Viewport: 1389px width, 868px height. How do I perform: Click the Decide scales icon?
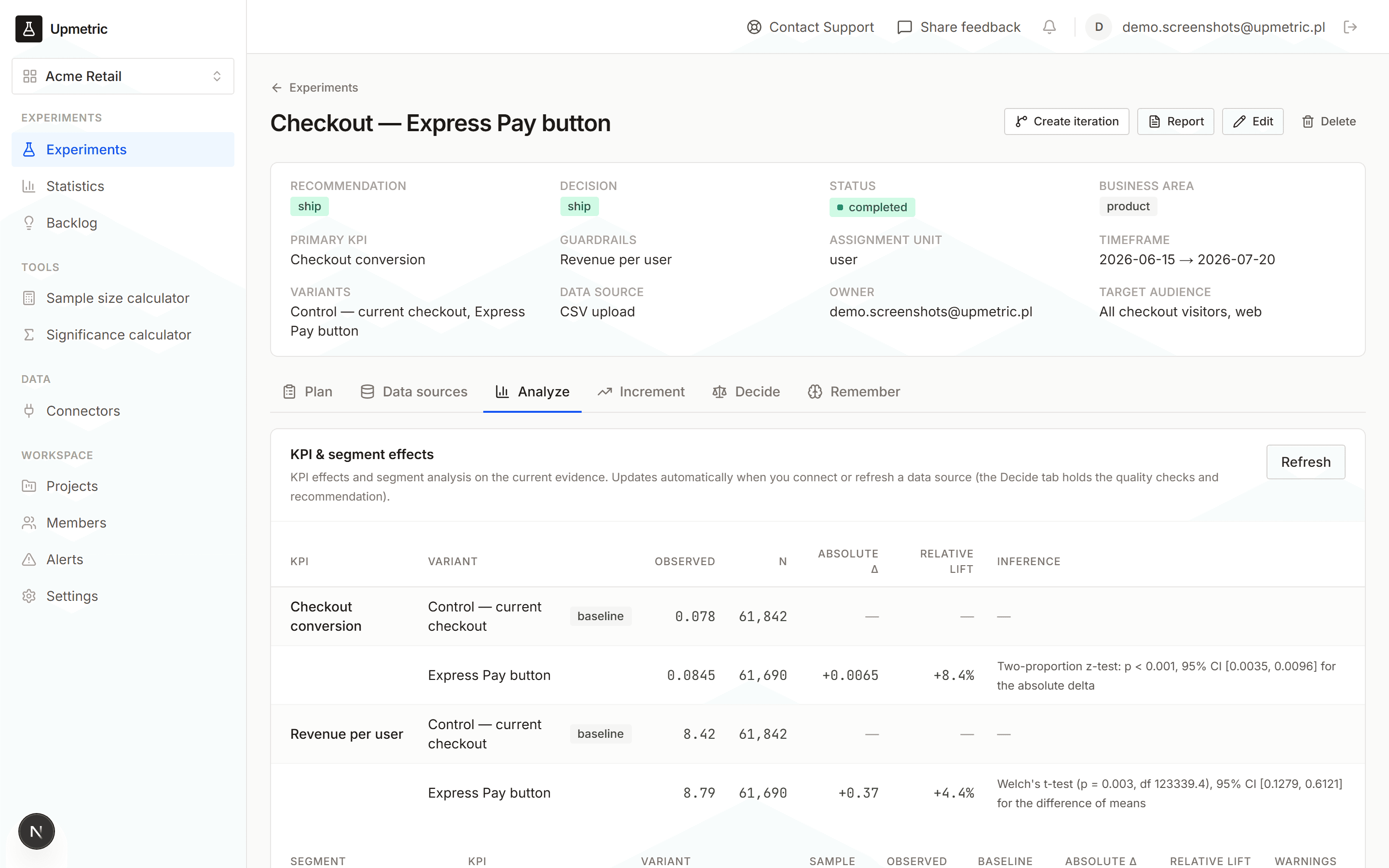point(720,392)
